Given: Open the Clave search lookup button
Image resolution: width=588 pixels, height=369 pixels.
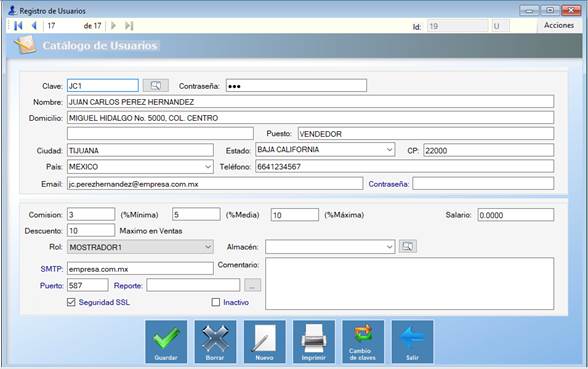Looking at the screenshot, I should coord(156,86).
